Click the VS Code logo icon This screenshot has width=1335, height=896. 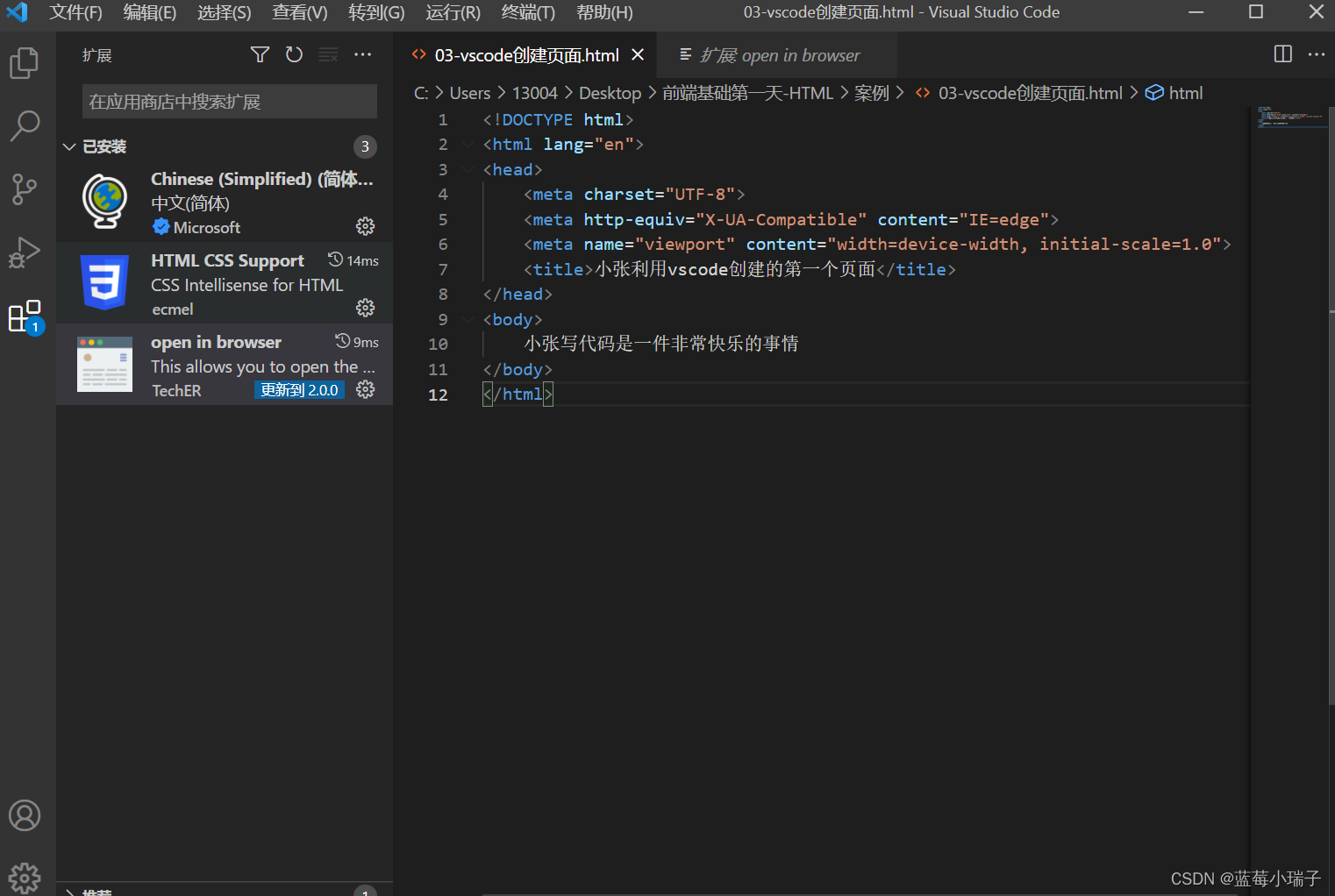tap(17, 12)
